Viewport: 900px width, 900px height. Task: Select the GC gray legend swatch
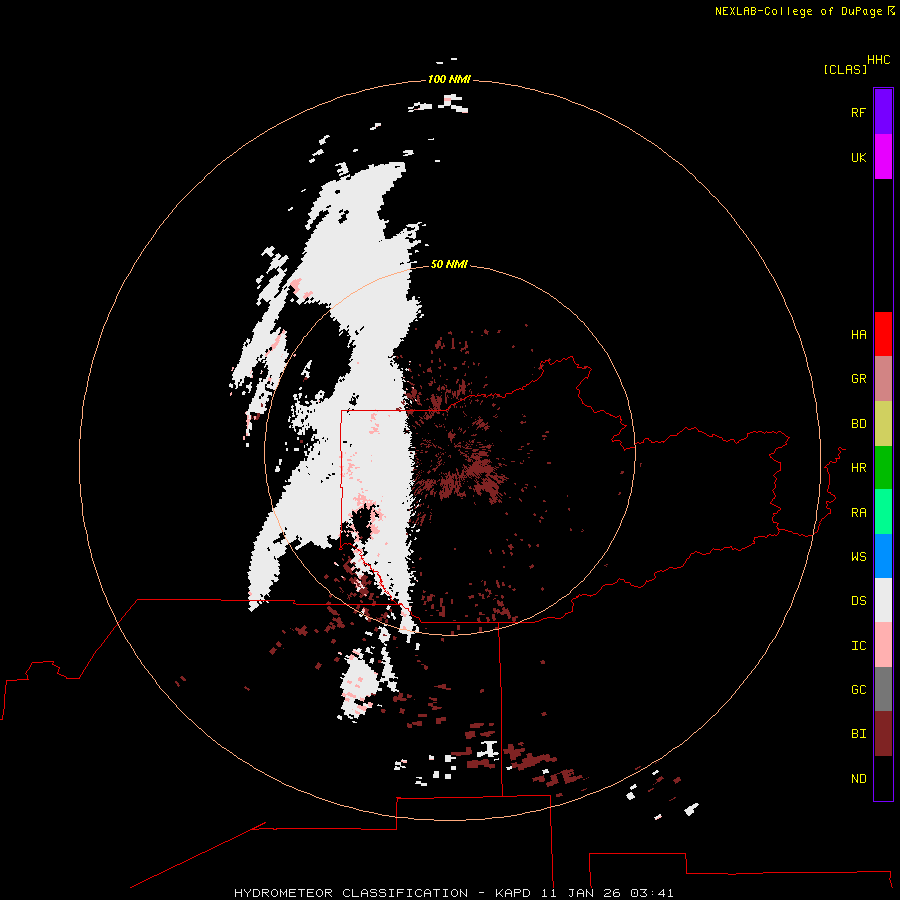(x=883, y=689)
